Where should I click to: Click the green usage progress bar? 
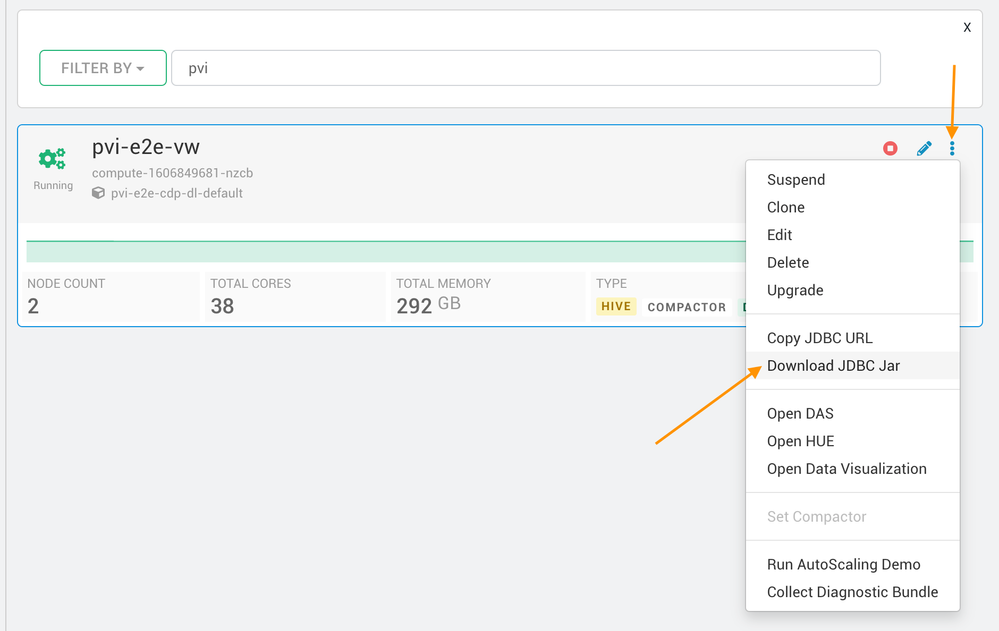click(x=380, y=251)
